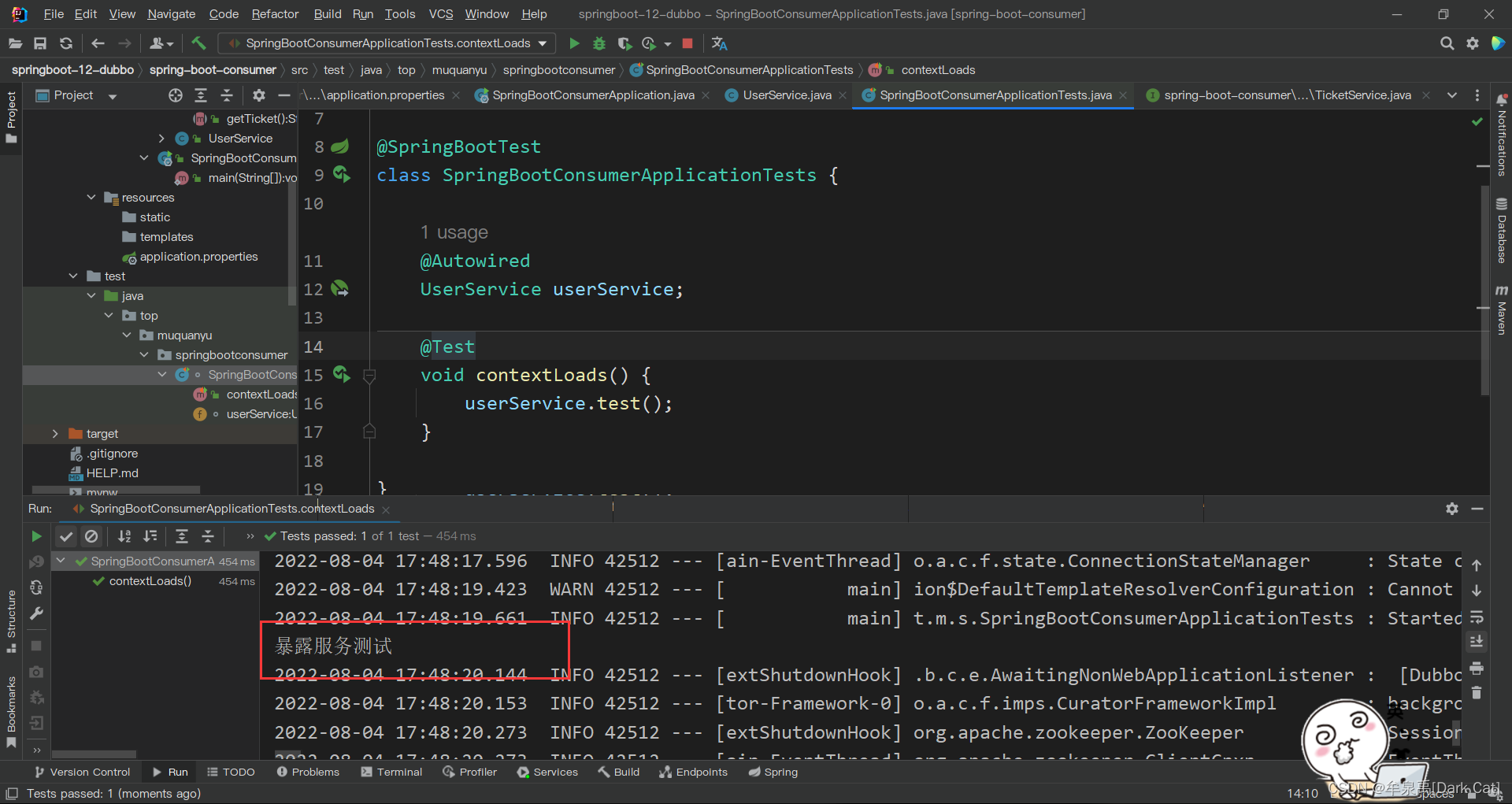Open Problems tool window
1512x804 pixels.
click(x=308, y=772)
